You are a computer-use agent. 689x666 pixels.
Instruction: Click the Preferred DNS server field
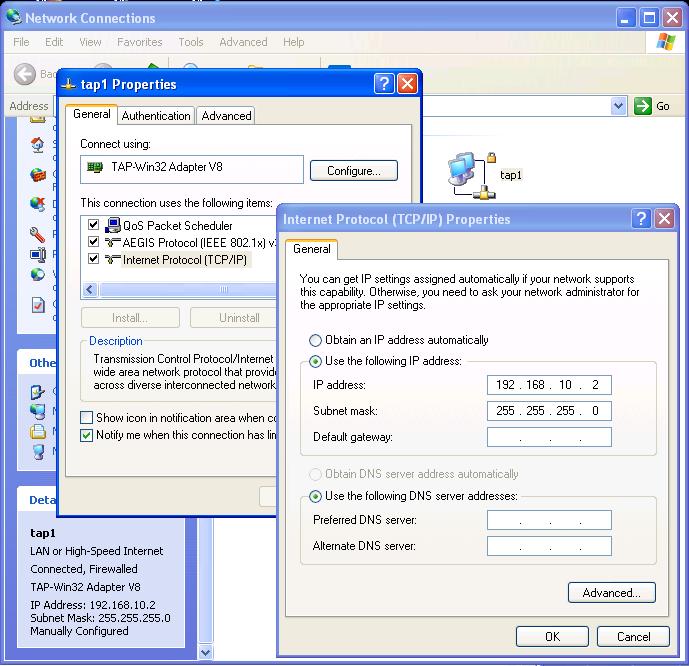click(x=549, y=520)
